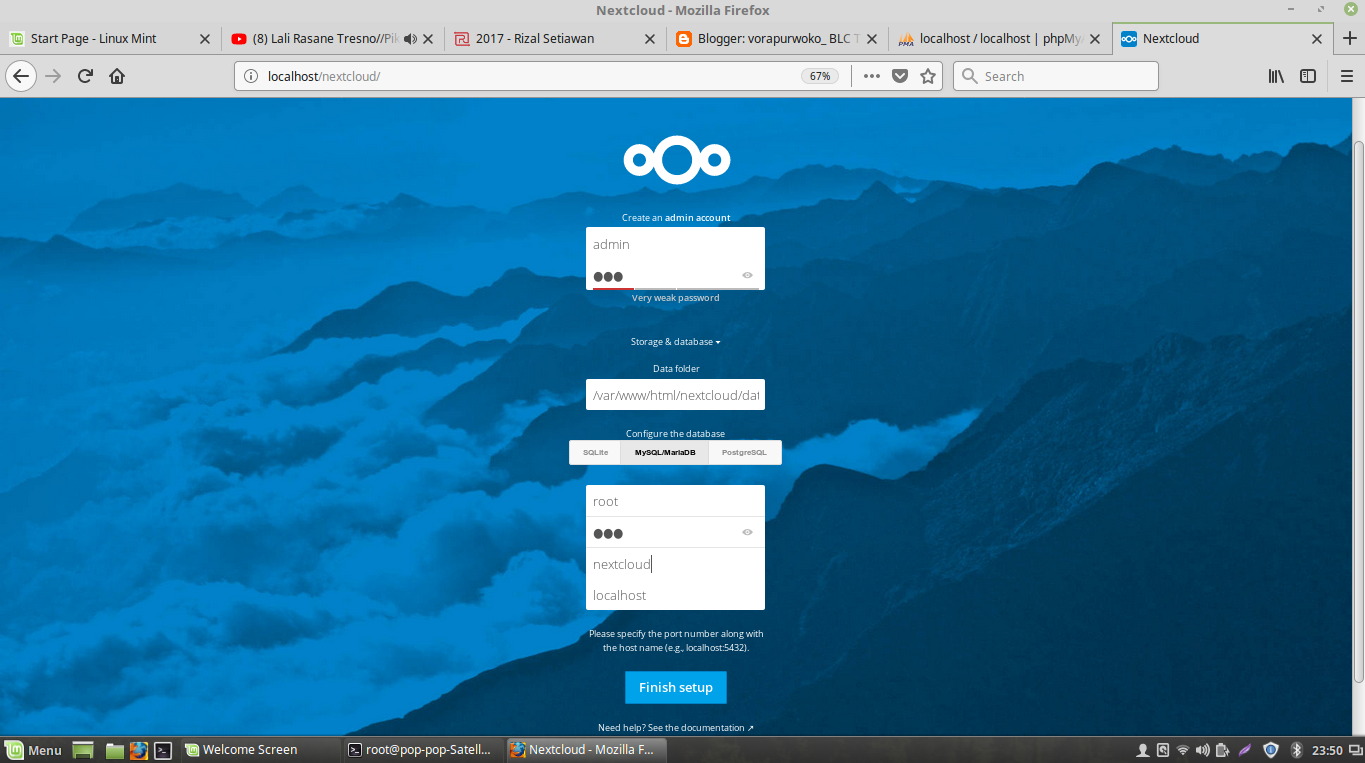The height and width of the screenshot is (763, 1365).
Task: Open the volume control tray icon
Action: pyautogui.click(x=1202, y=750)
